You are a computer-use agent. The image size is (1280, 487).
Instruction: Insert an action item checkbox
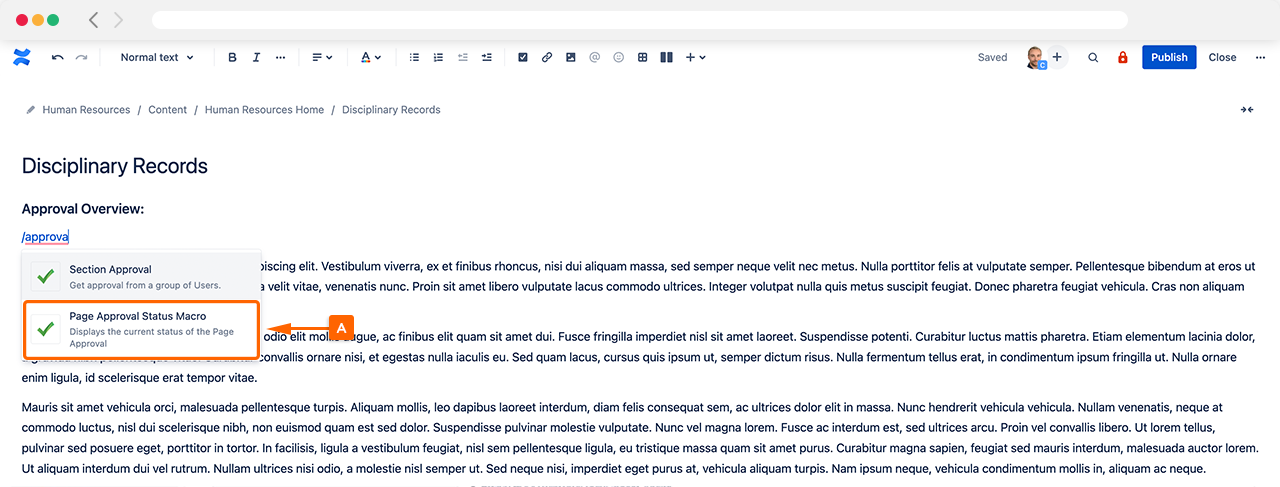point(523,58)
